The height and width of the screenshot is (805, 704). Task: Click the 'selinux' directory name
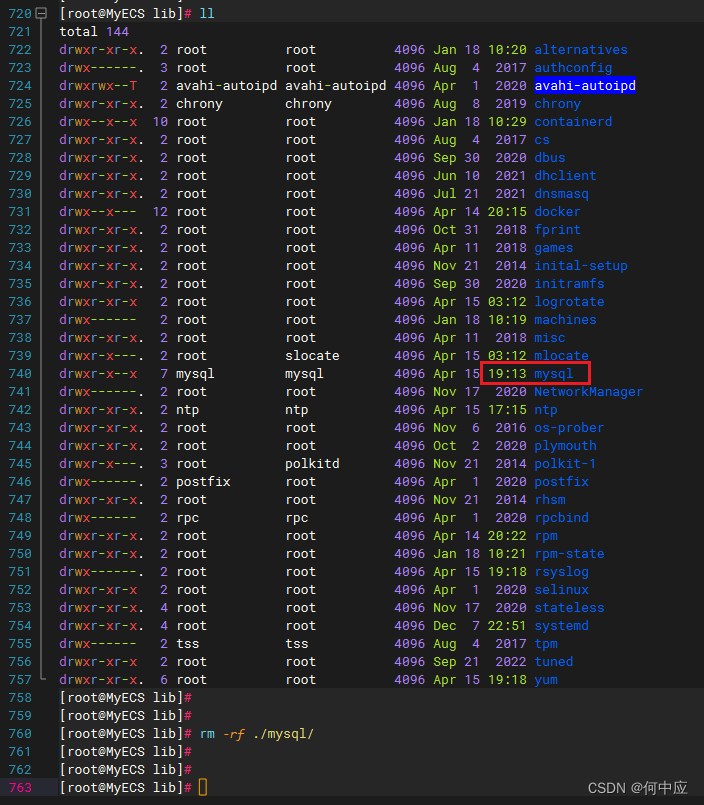coord(561,589)
